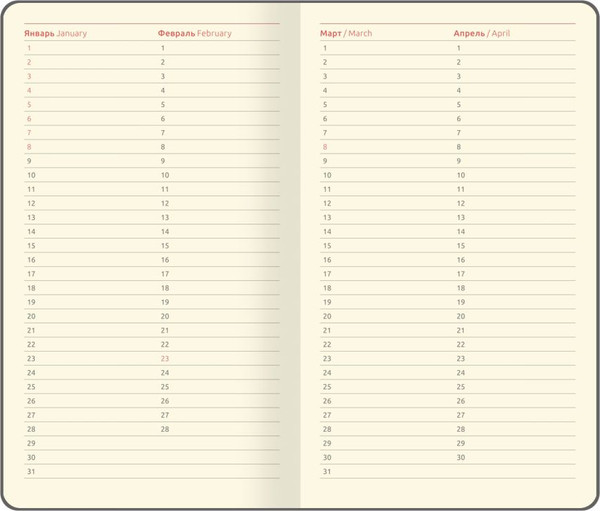
Task: Click the Март / March column header
Action: tap(346, 33)
